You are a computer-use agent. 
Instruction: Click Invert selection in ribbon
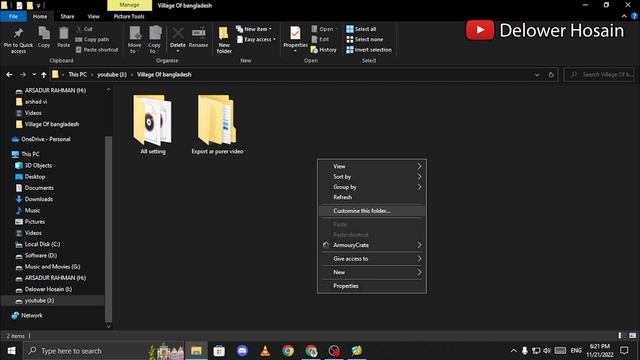click(x=369, y=50)
